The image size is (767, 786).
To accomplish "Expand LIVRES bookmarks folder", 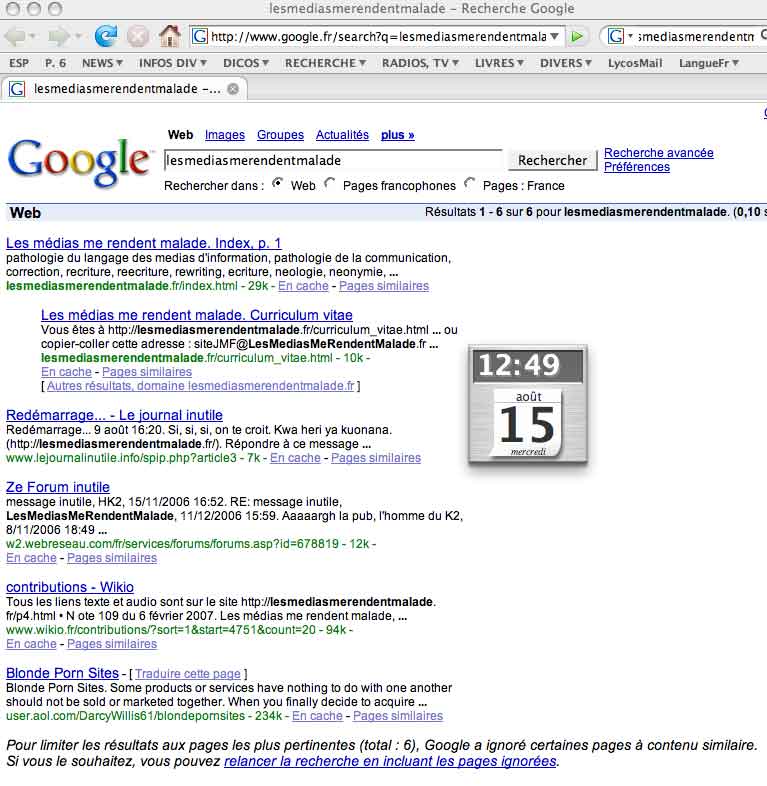I will pyautogui.click(x=499, y=63).
